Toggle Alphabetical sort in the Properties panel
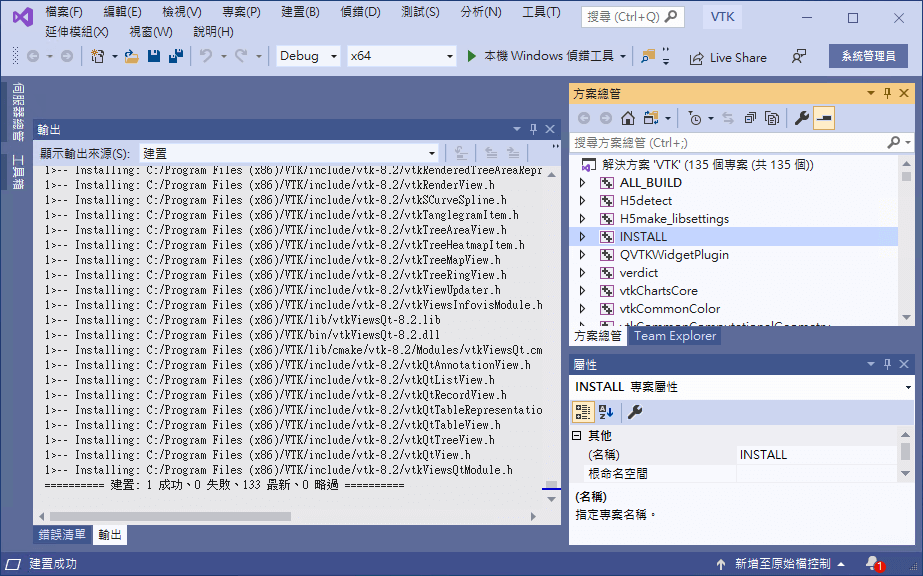The width and height of the screenshot is (923, 576). tap(606, 412)
